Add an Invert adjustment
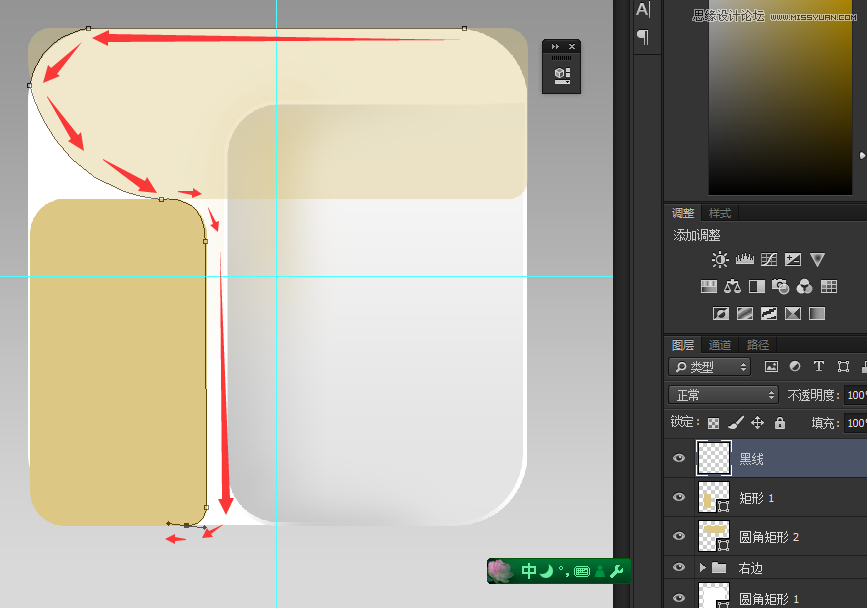 pyautogui.click(x=720, y=313)
